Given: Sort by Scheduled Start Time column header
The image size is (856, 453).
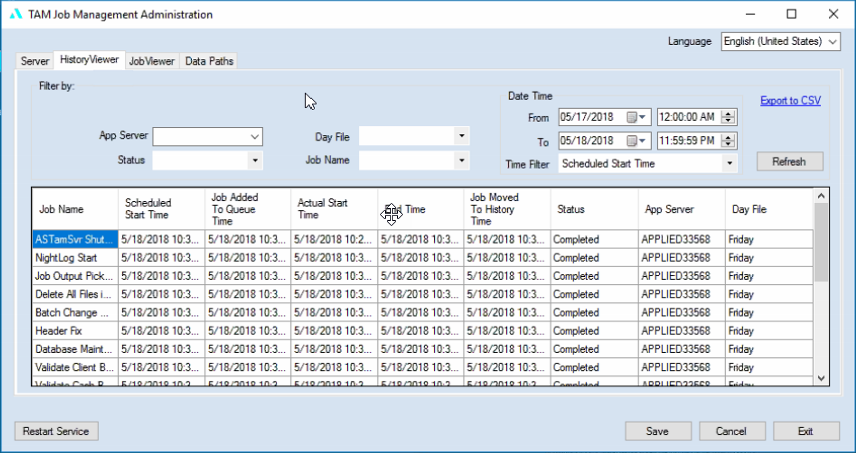Looking at the screenshot, I should (x=162, y=209).
